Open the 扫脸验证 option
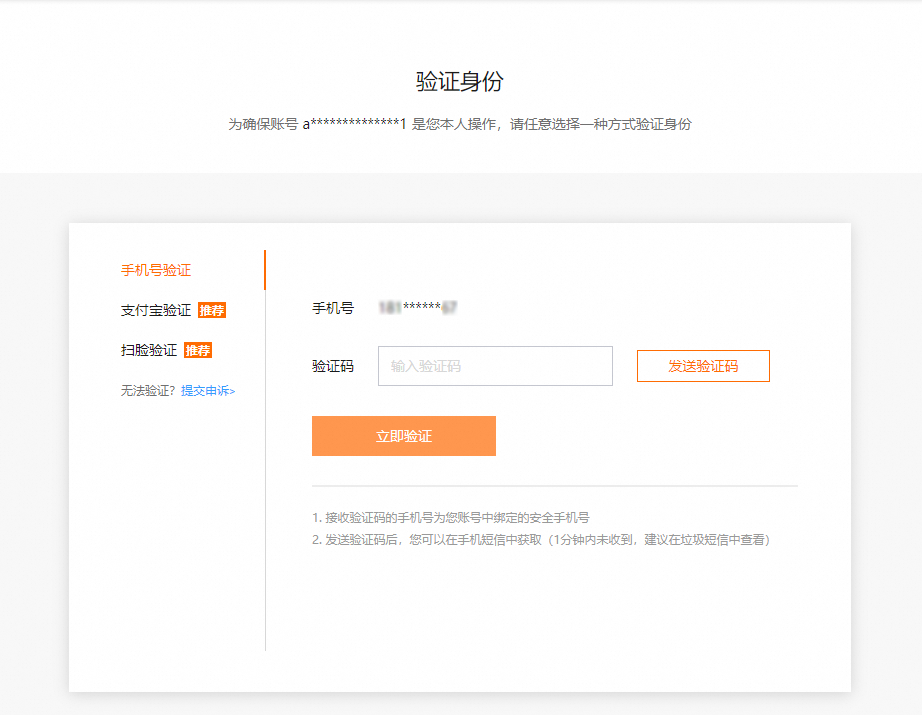This screenshot has width=922, height=715. (x=149, y=350)
